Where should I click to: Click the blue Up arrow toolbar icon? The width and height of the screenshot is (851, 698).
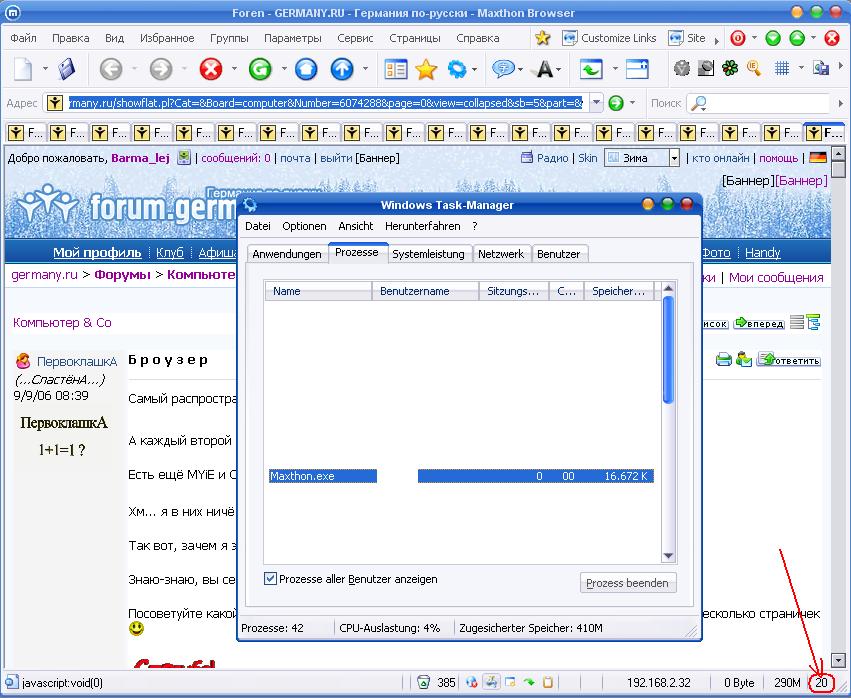pos(342,69)
